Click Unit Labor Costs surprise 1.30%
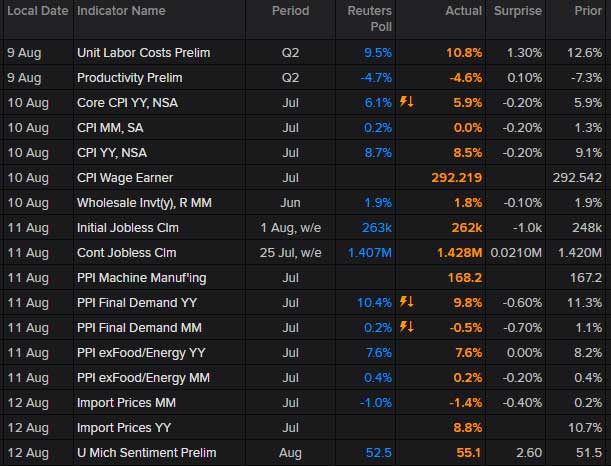Image resolution: width=611 pixels, height=466 pixels. coord(524,53)
